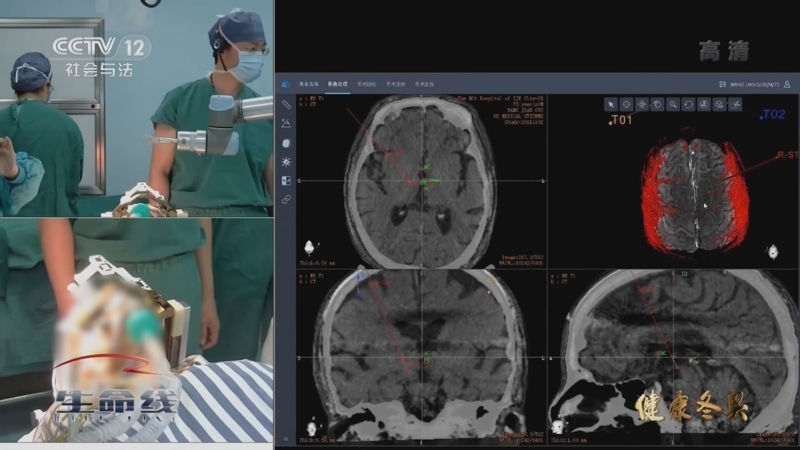The image size is (800, 450).
Task: Open the first tab, patient selection
Action: (x=309, y=84)
